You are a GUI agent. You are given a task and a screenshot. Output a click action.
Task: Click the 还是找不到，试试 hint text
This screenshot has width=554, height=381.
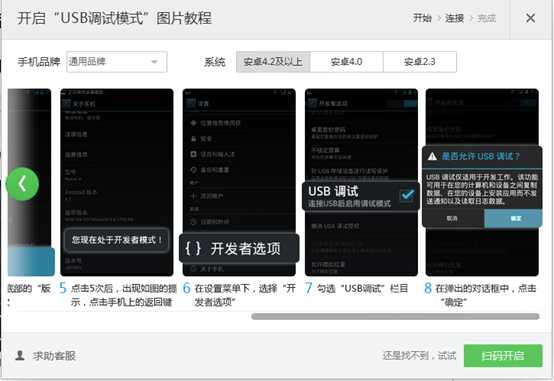click(x=419, y=356)
